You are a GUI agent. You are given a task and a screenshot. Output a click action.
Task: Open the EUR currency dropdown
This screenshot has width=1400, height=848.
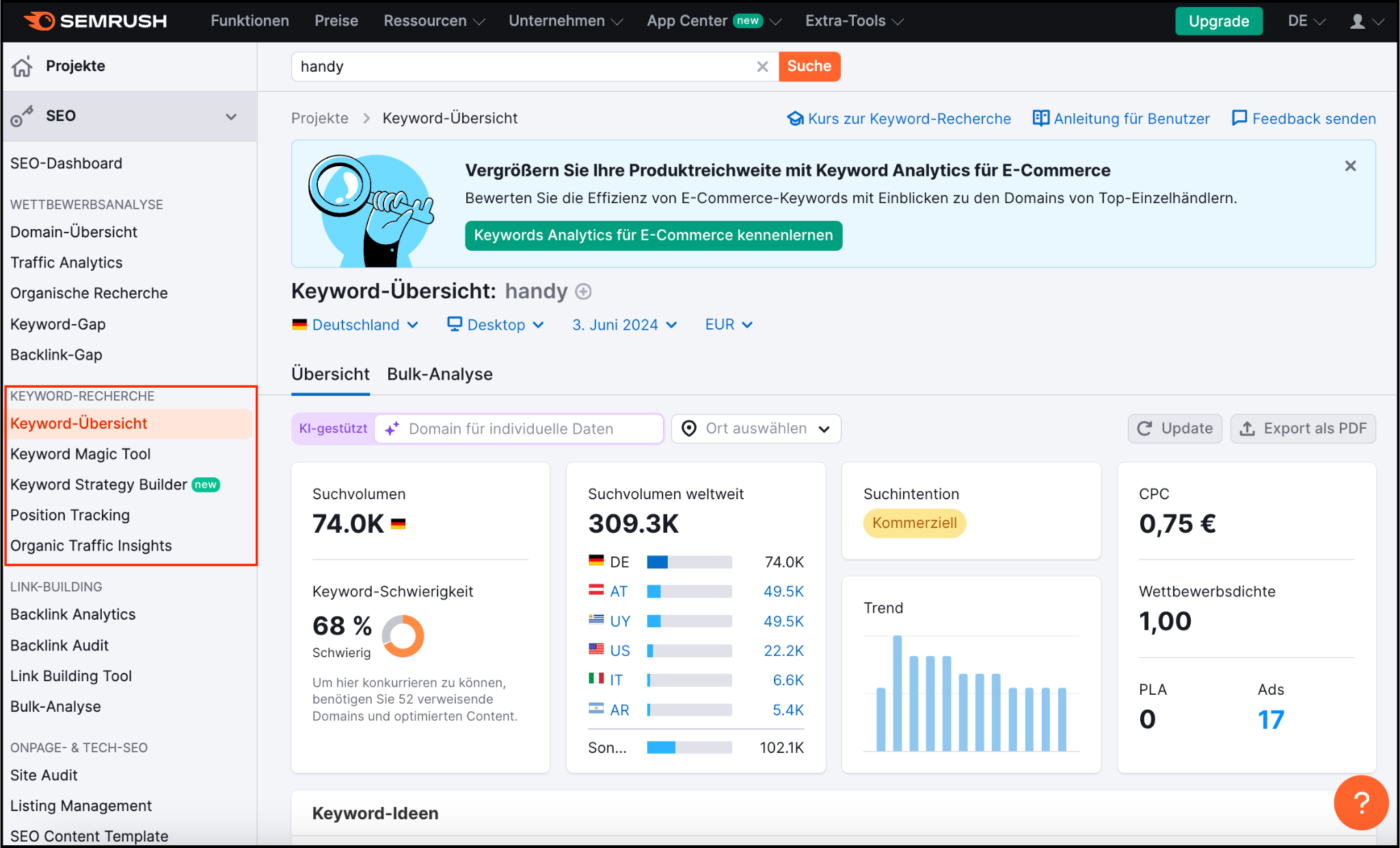point(729,325)
